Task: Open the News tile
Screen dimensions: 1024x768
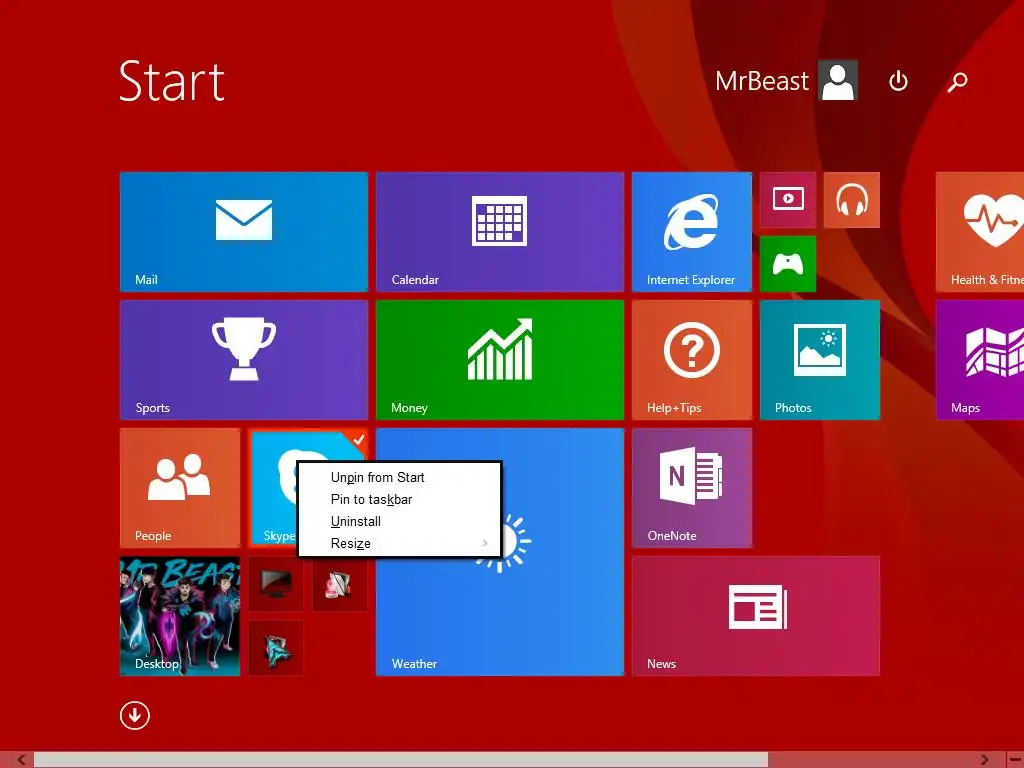Action: click(x=756, y=616)
